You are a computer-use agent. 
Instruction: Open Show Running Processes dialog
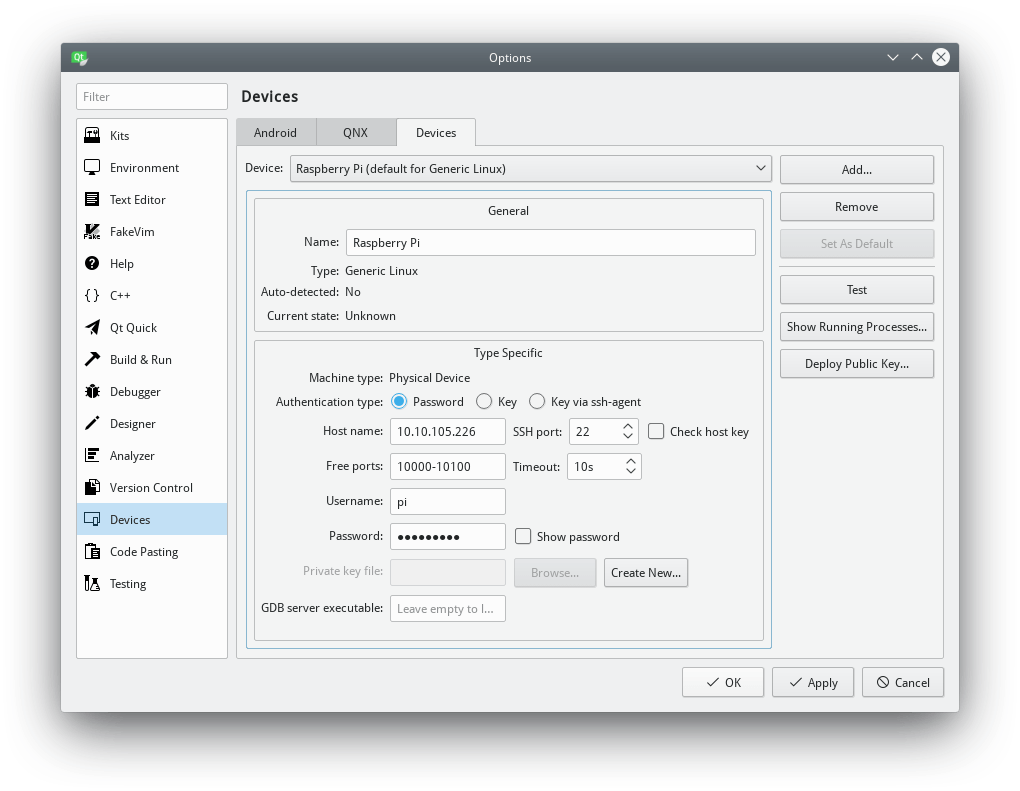coord(857,327)
